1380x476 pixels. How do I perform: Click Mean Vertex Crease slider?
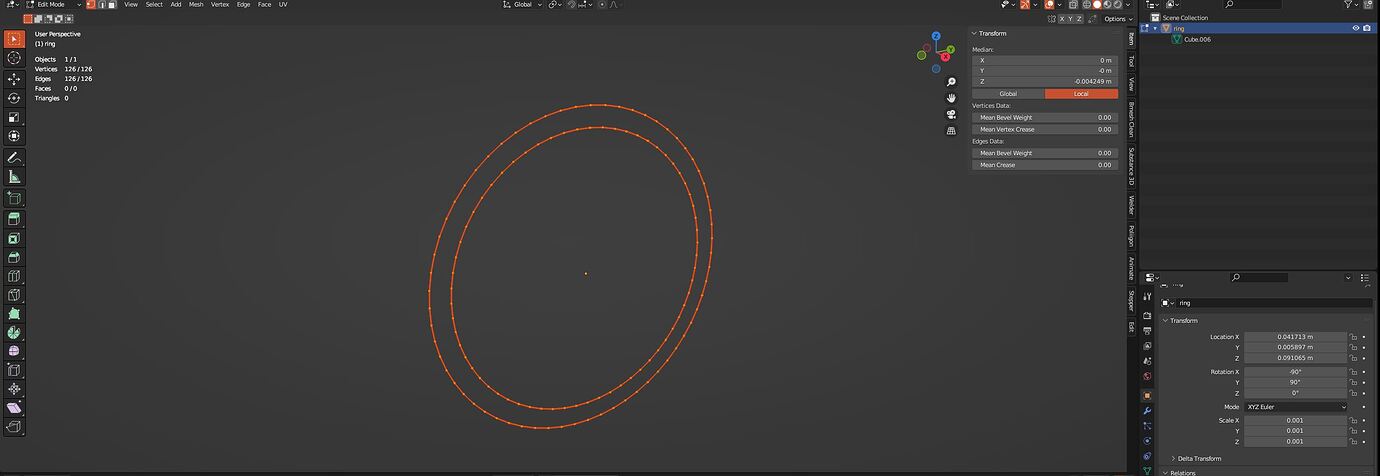point(1045,129)
